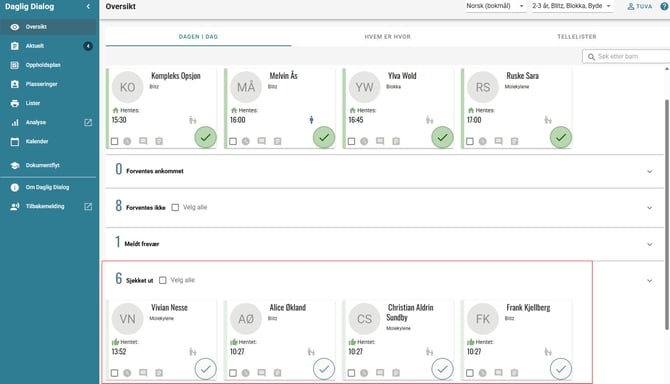Click check circle on Frank Kjellberg card
Screen dimensions: 670x384
click(x=561, y=369)
